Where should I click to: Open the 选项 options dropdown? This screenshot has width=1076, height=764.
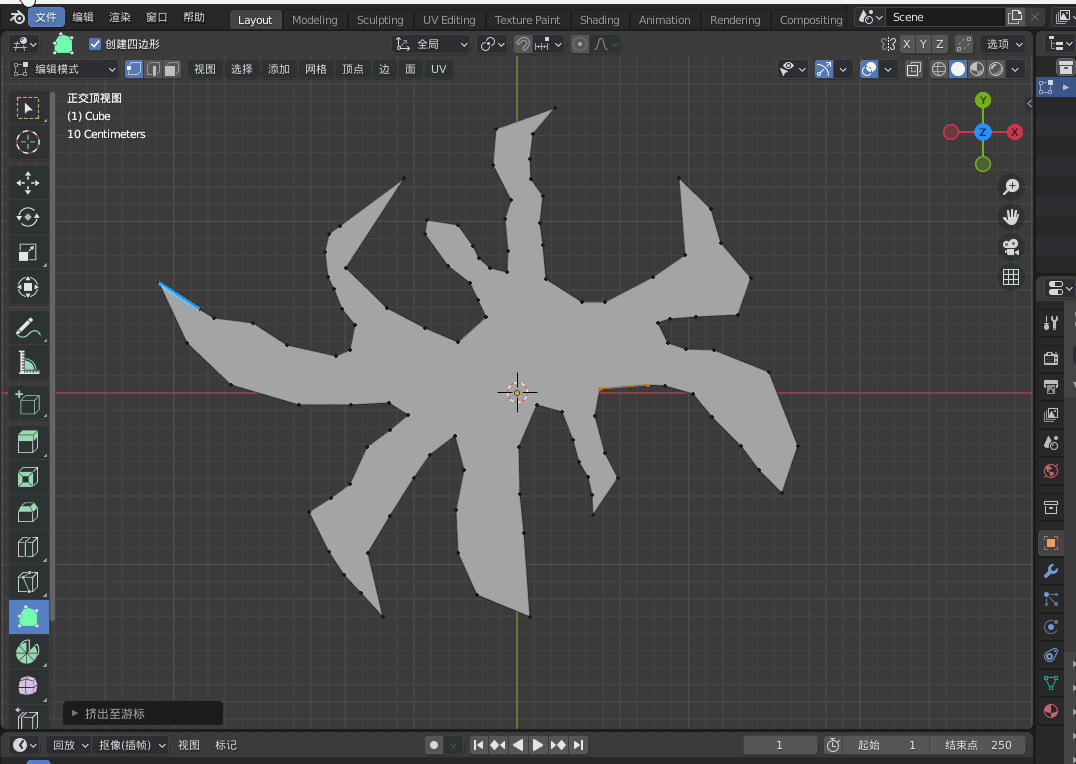pos(1004,45)
